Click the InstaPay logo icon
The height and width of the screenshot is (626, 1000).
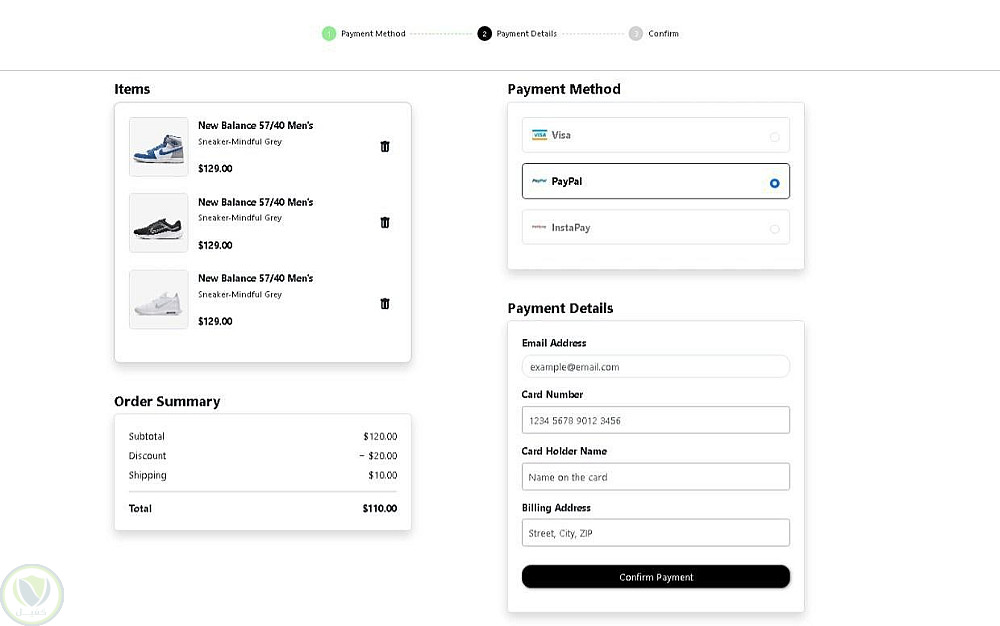coord(539,228)
